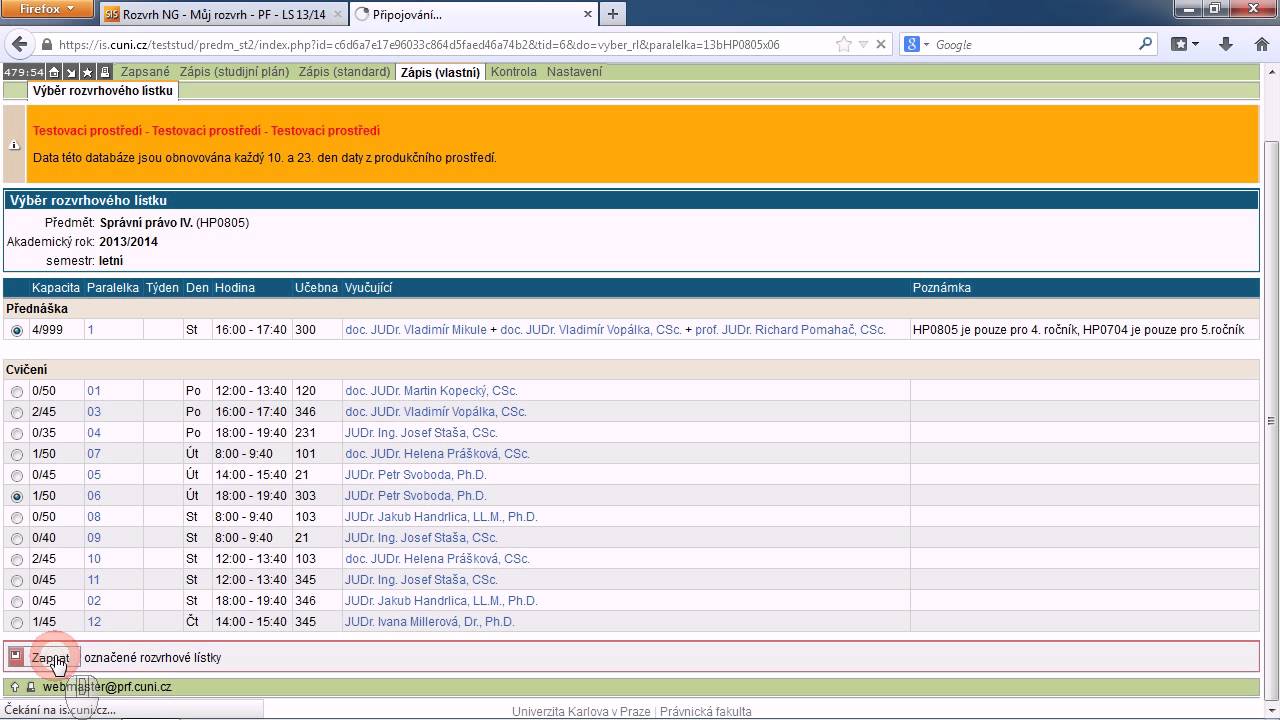1280x720 pixels.
Task: Click parallel link 10
Action: click(x=94, y=559)
